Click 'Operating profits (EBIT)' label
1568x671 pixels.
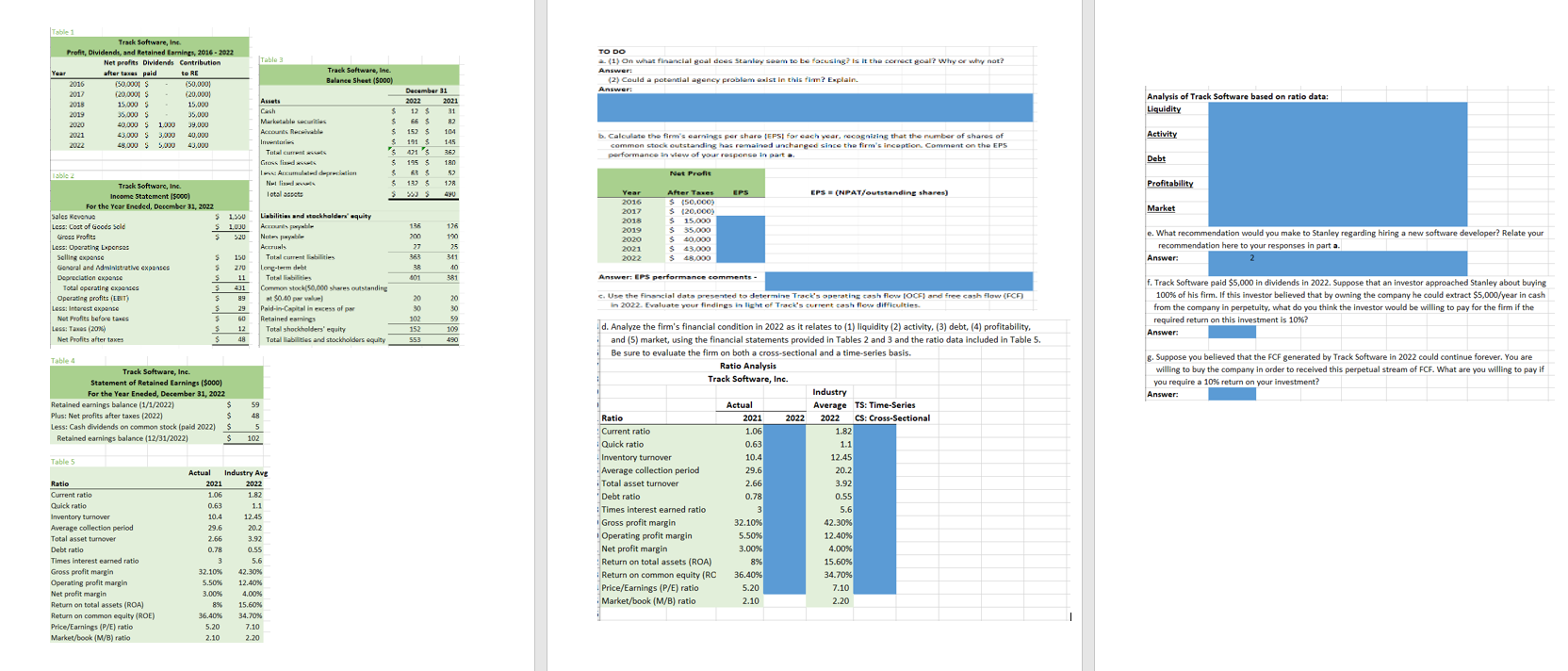coord(92,298)
